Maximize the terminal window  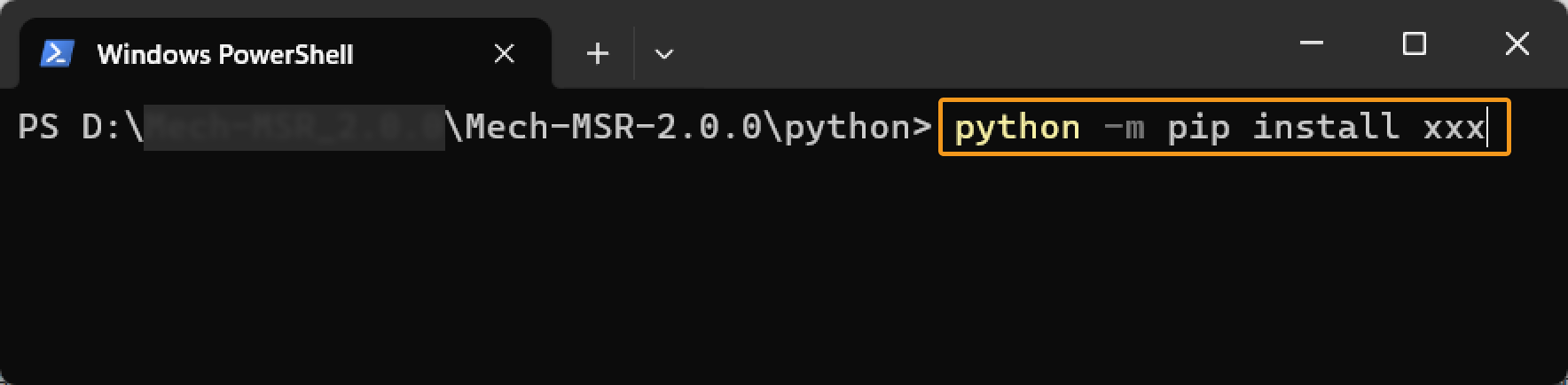coord(1414,43)
